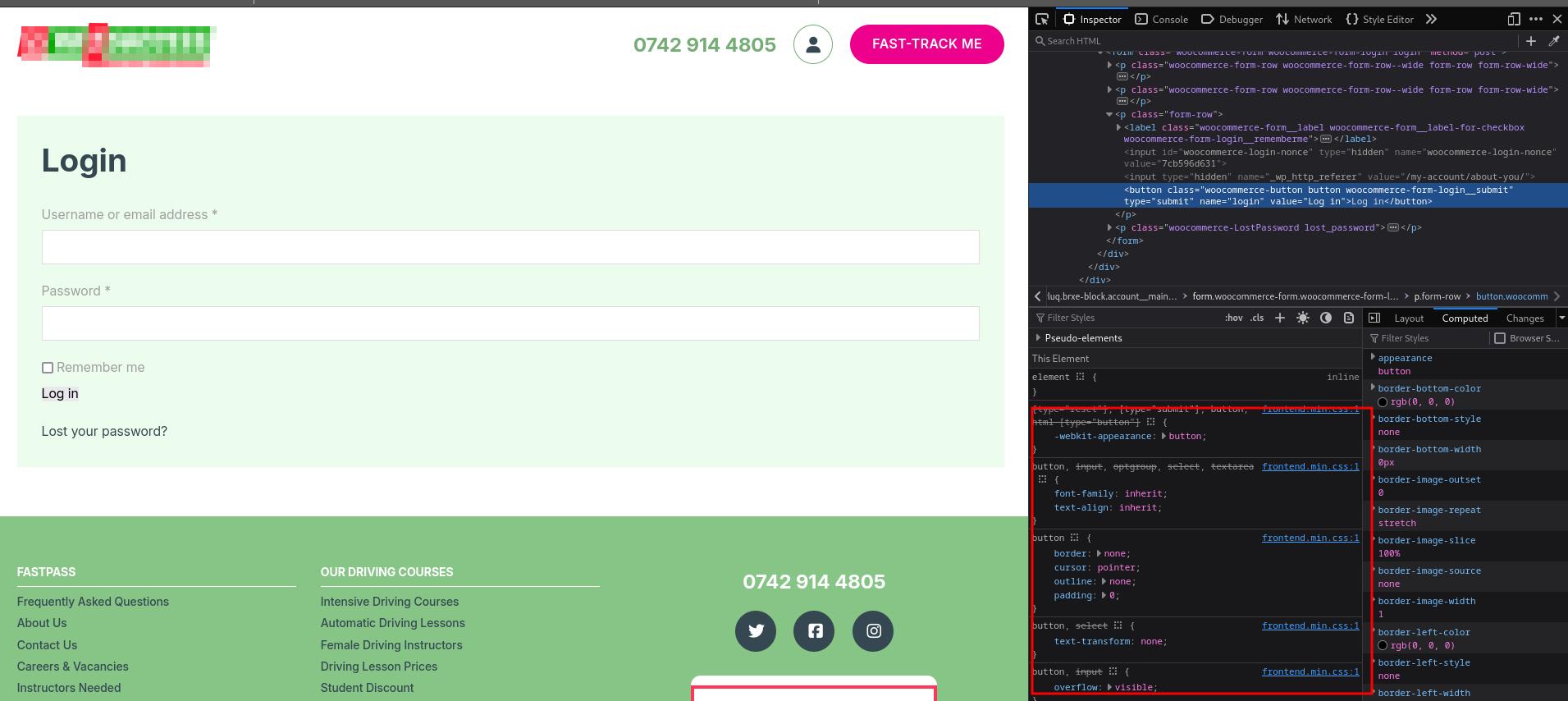Click the eyedropper color picker icon

point(1553,41)
